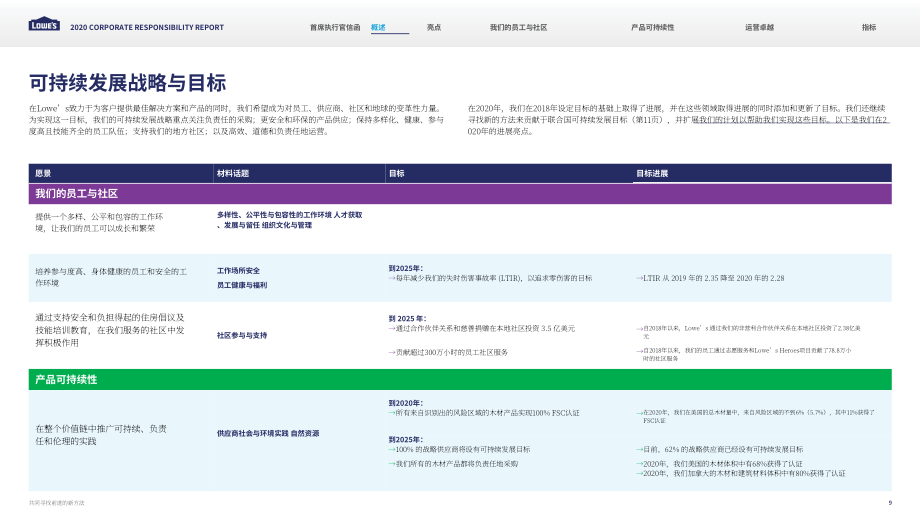Select the green 产品可持续性 section band
920x518 pixels.
[x=460, y=380]
